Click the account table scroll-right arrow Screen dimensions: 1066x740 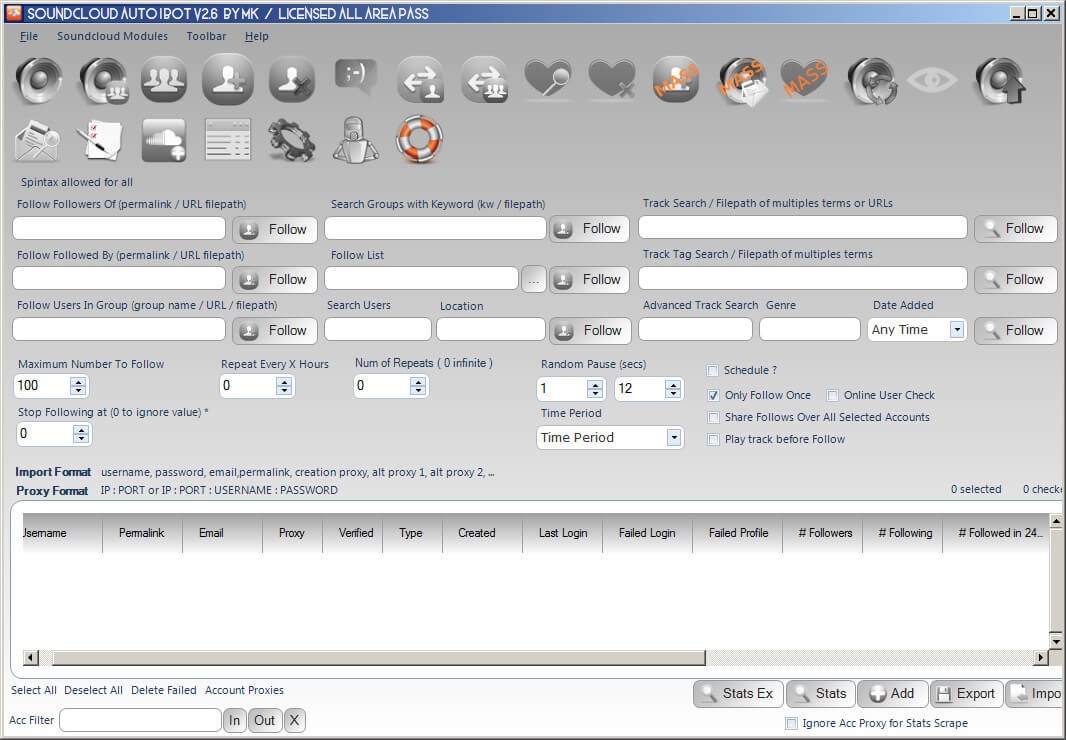pos(1040,658)
